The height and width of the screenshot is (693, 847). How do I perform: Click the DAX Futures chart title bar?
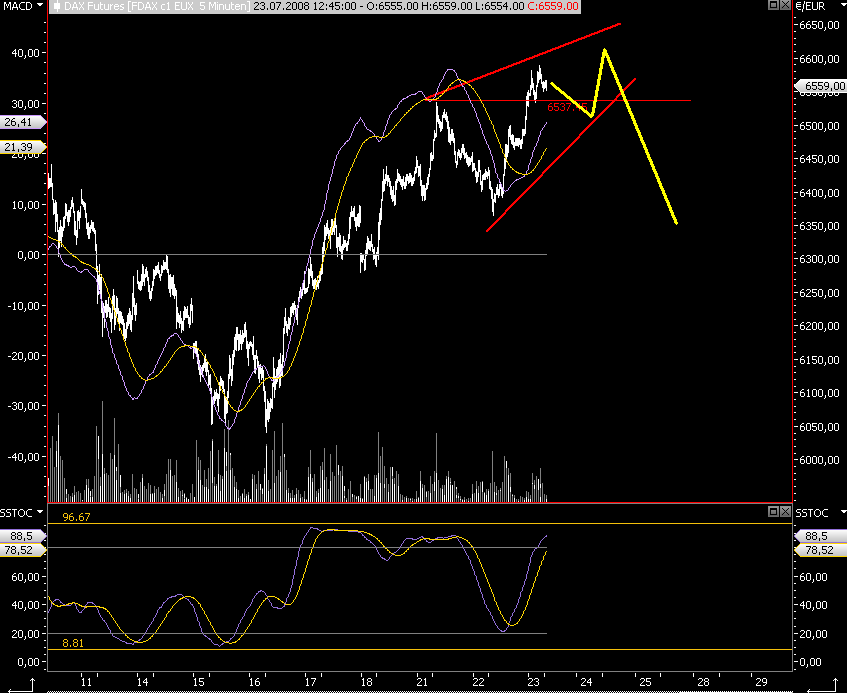click(x=315, y=6)
